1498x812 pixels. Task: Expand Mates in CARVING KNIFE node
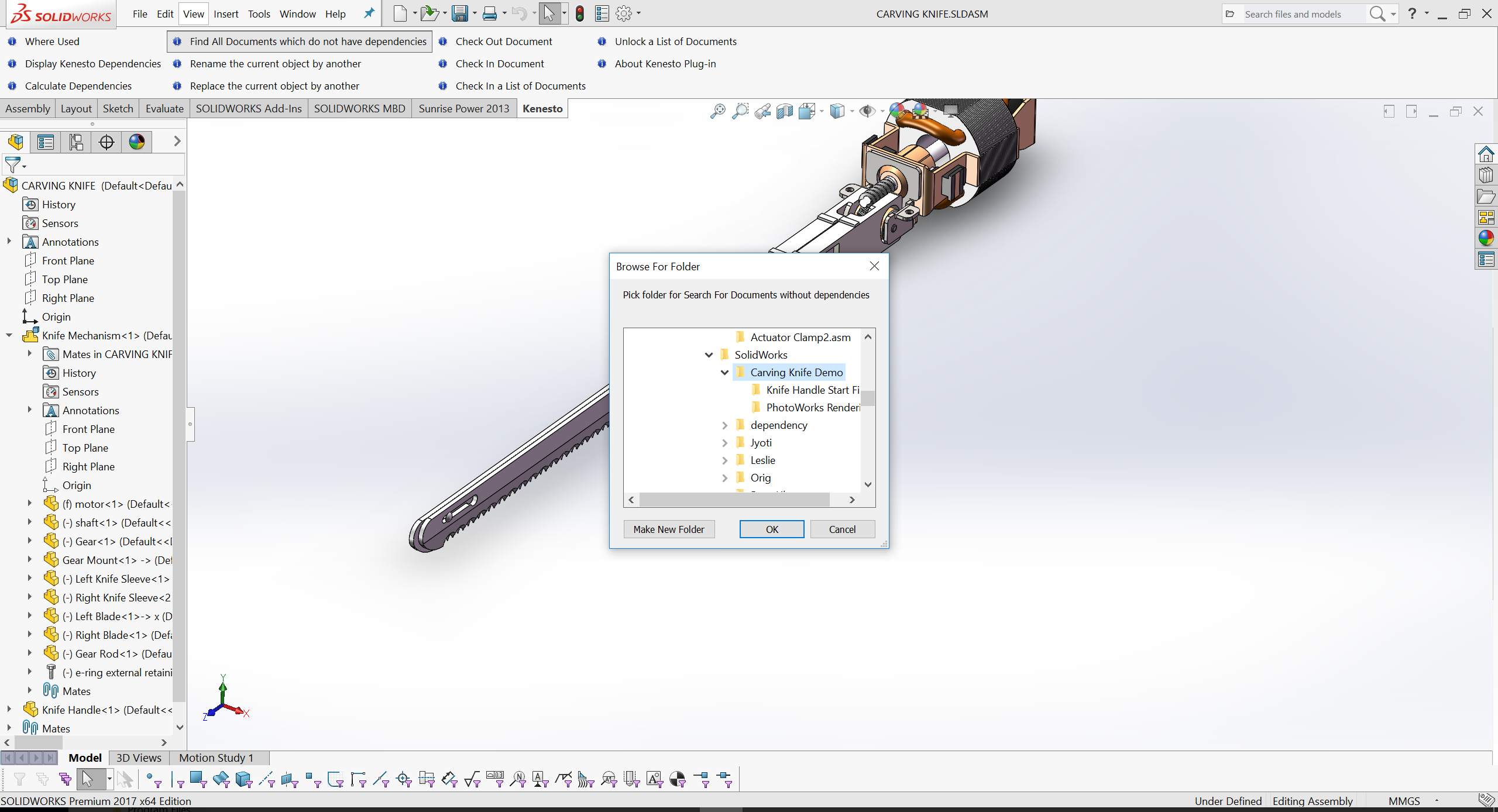(29, 353)
